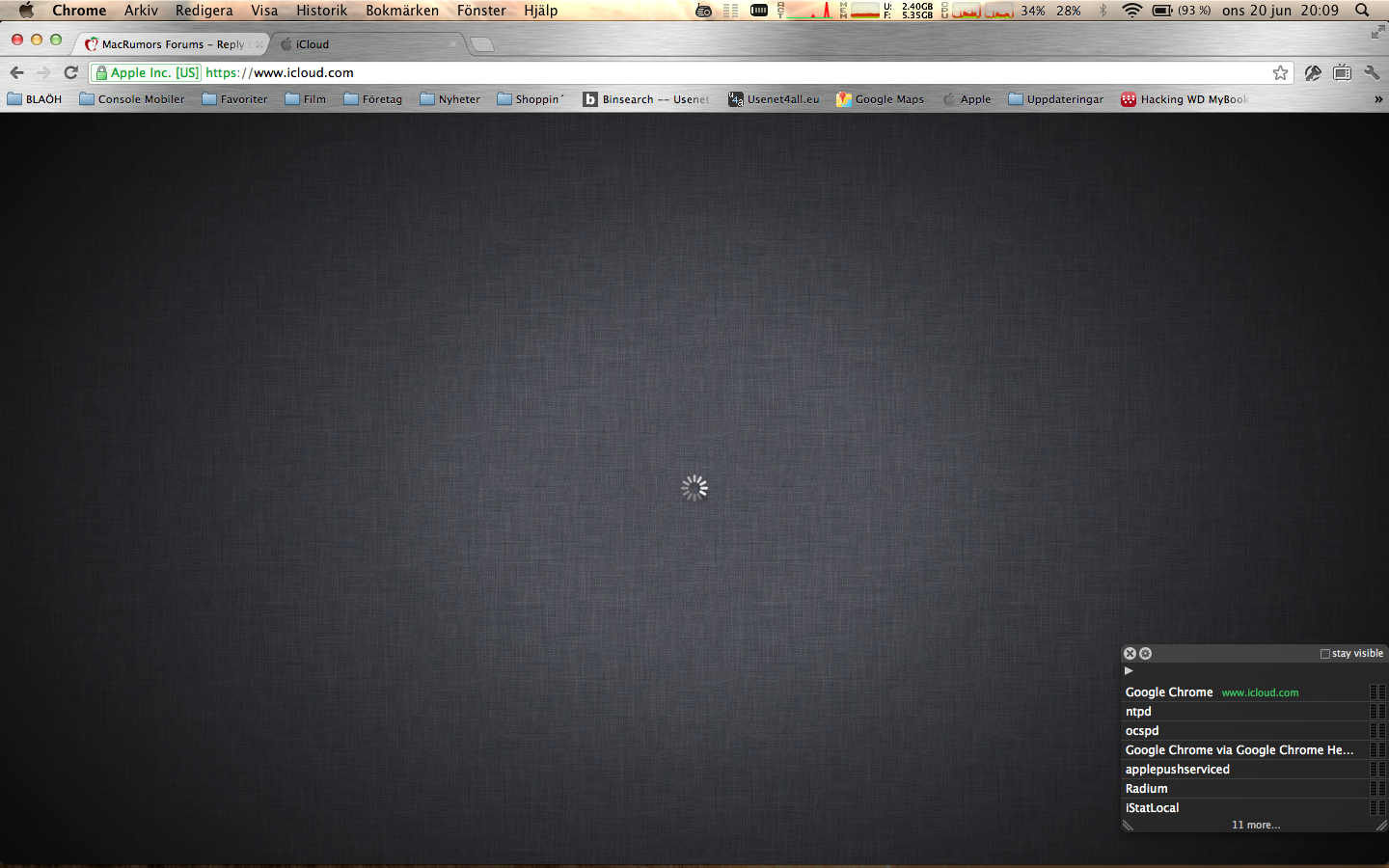
Task: Open the Redigera menu
Action: click(x=204, y=11)
